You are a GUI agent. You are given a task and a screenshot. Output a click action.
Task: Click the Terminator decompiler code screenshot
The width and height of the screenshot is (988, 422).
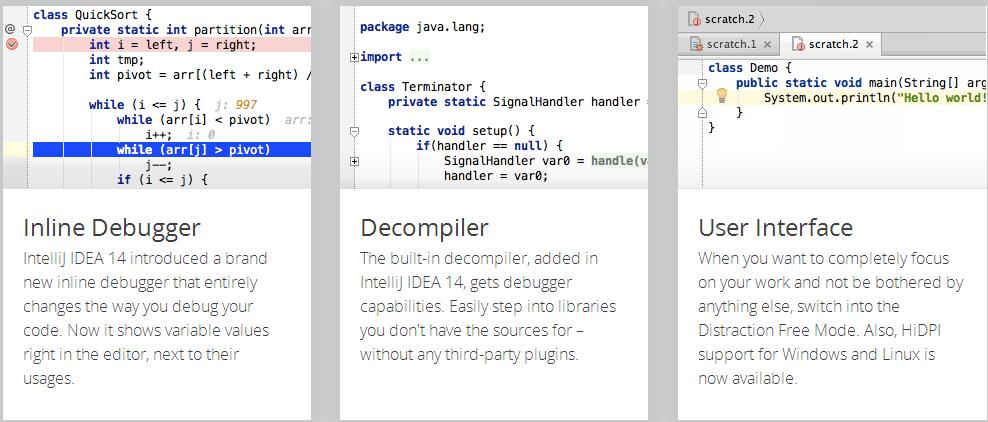(x=494, y=98)
